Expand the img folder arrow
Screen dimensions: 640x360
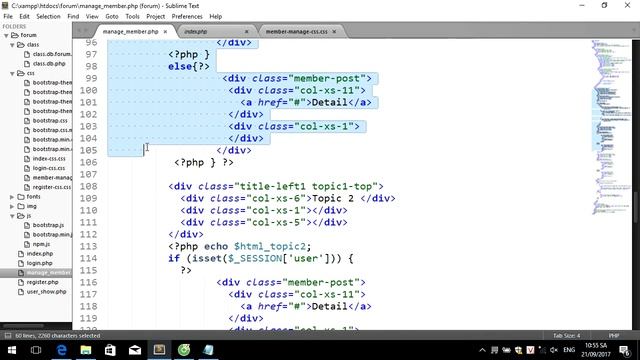12,207
